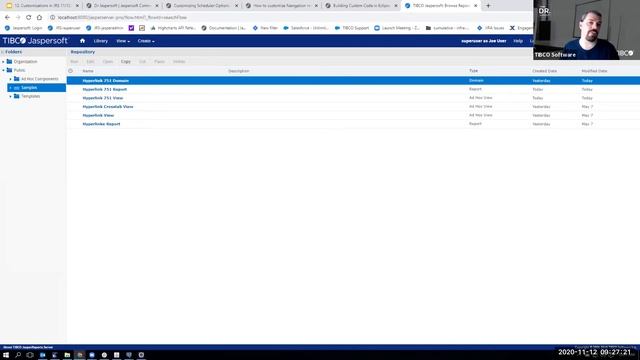Sort by the Created Date column header

point(544,71)
